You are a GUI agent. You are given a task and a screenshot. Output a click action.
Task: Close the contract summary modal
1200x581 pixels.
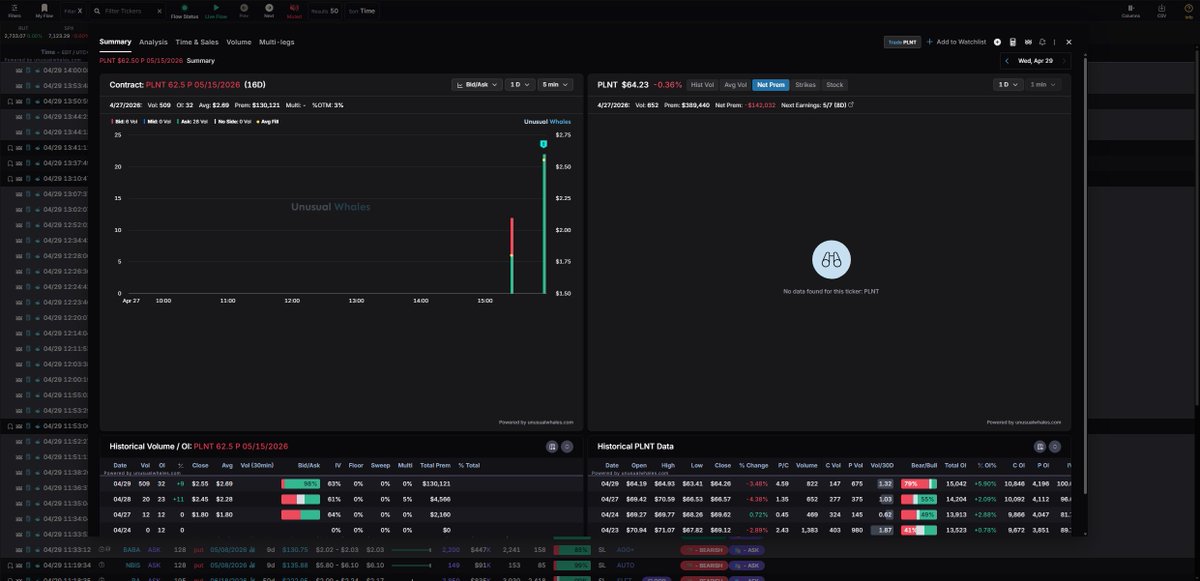coord(1069,42)
